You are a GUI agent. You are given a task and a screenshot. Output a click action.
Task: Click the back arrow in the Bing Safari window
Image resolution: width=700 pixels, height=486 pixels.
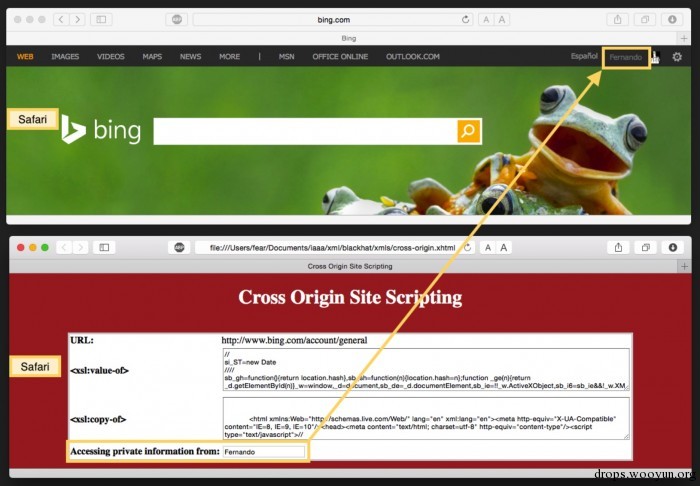(61, 19)
